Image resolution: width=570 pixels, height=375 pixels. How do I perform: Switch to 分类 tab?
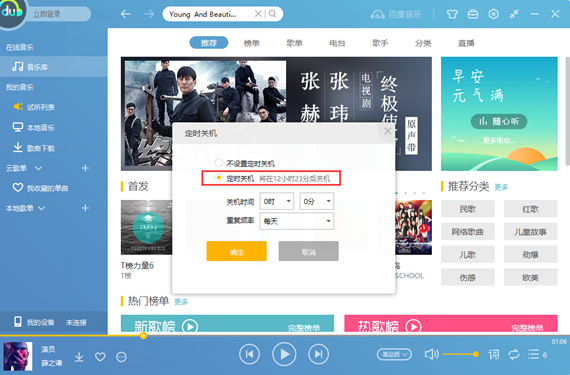(x=423, y=43)
